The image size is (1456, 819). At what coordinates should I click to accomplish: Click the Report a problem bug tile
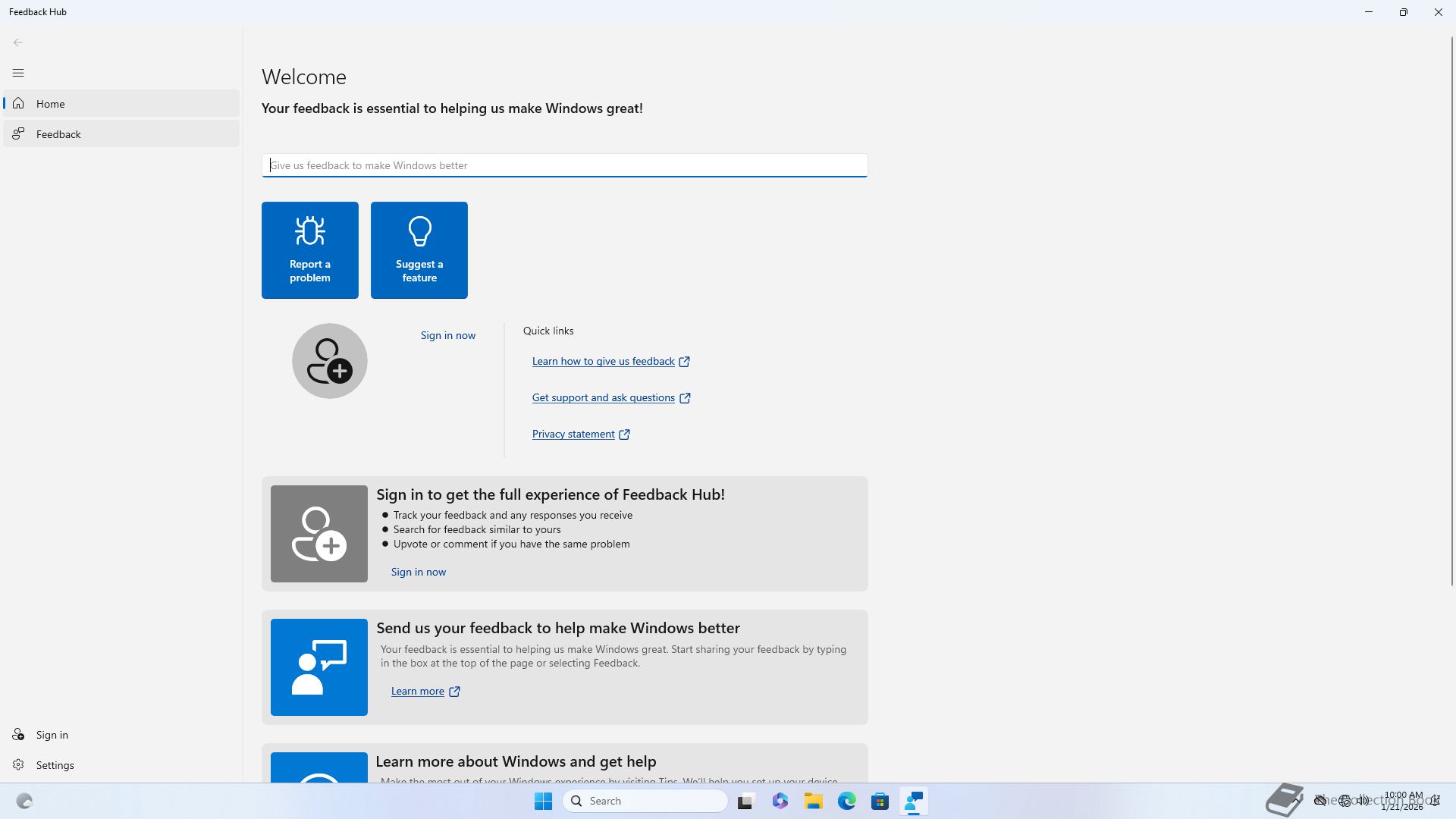pyautogui.click(x=309, y=249)
